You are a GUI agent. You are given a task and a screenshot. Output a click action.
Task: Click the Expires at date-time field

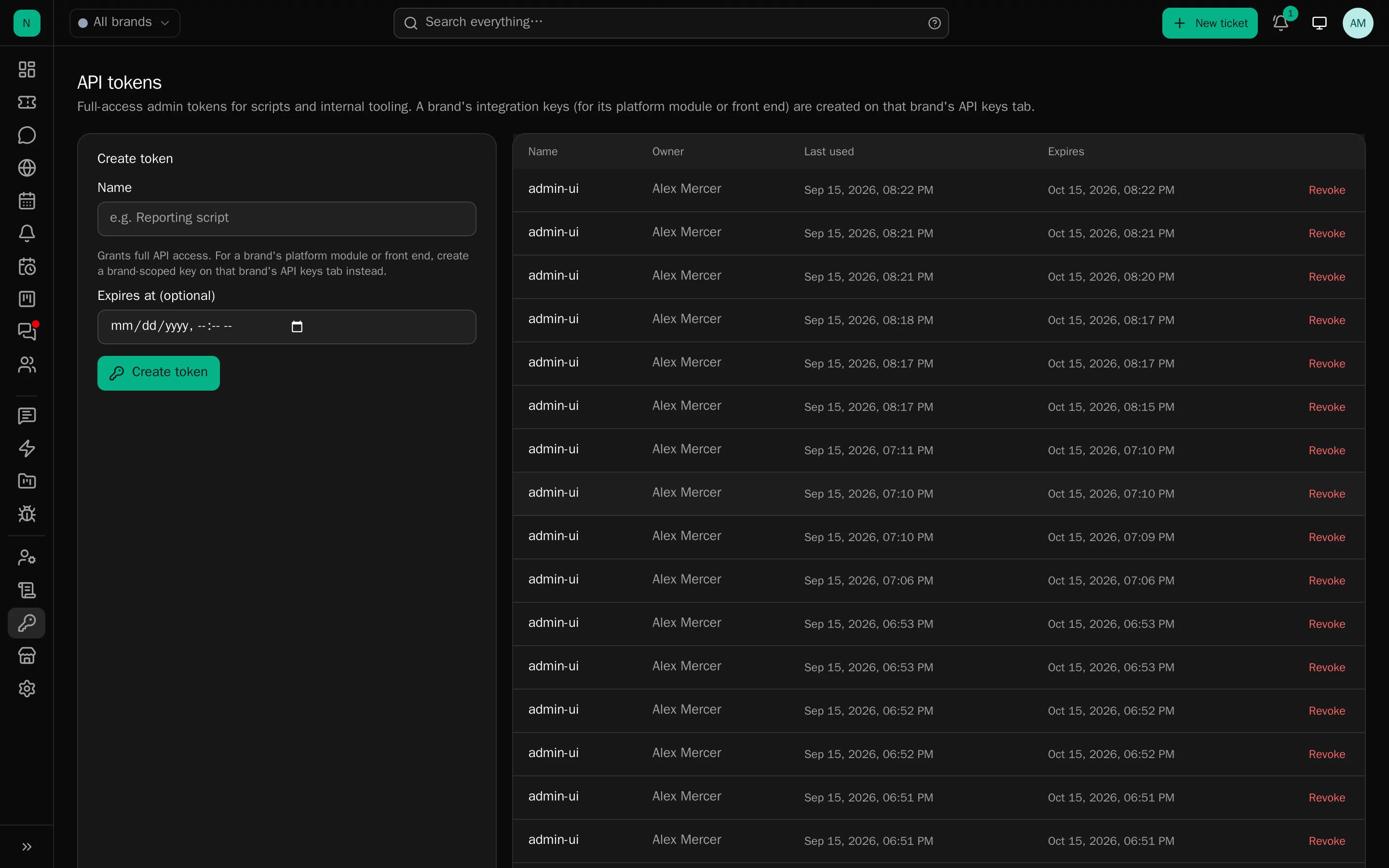[x=286, y=326]
